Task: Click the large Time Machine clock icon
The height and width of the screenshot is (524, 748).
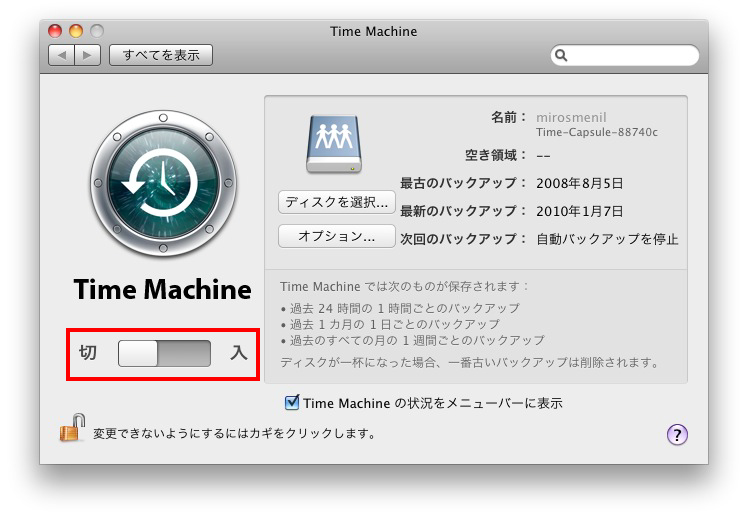Action: [x=163, y=184]
